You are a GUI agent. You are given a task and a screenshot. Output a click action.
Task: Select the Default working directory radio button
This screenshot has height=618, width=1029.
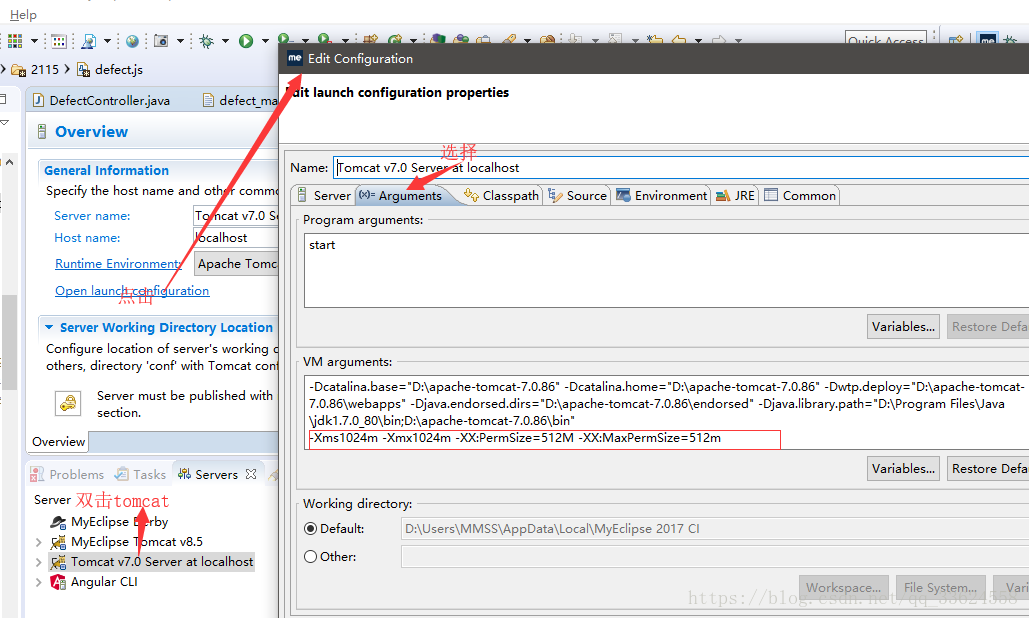tap(310, 529)
